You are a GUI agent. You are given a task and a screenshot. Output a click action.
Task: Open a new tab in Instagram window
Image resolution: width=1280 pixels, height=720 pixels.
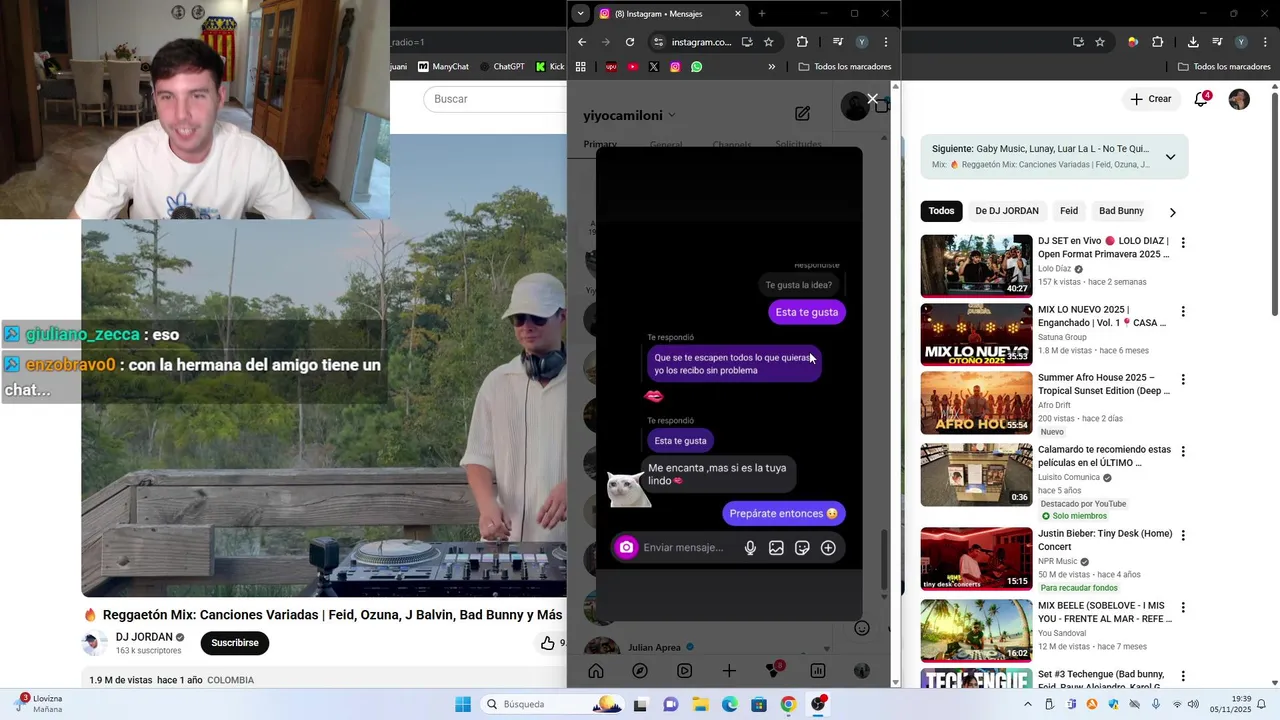tap(762, 14)
